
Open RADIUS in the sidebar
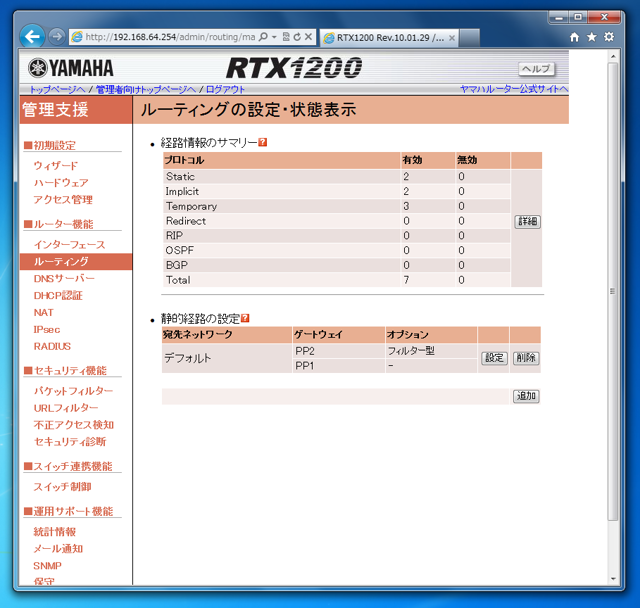[52, 346]
